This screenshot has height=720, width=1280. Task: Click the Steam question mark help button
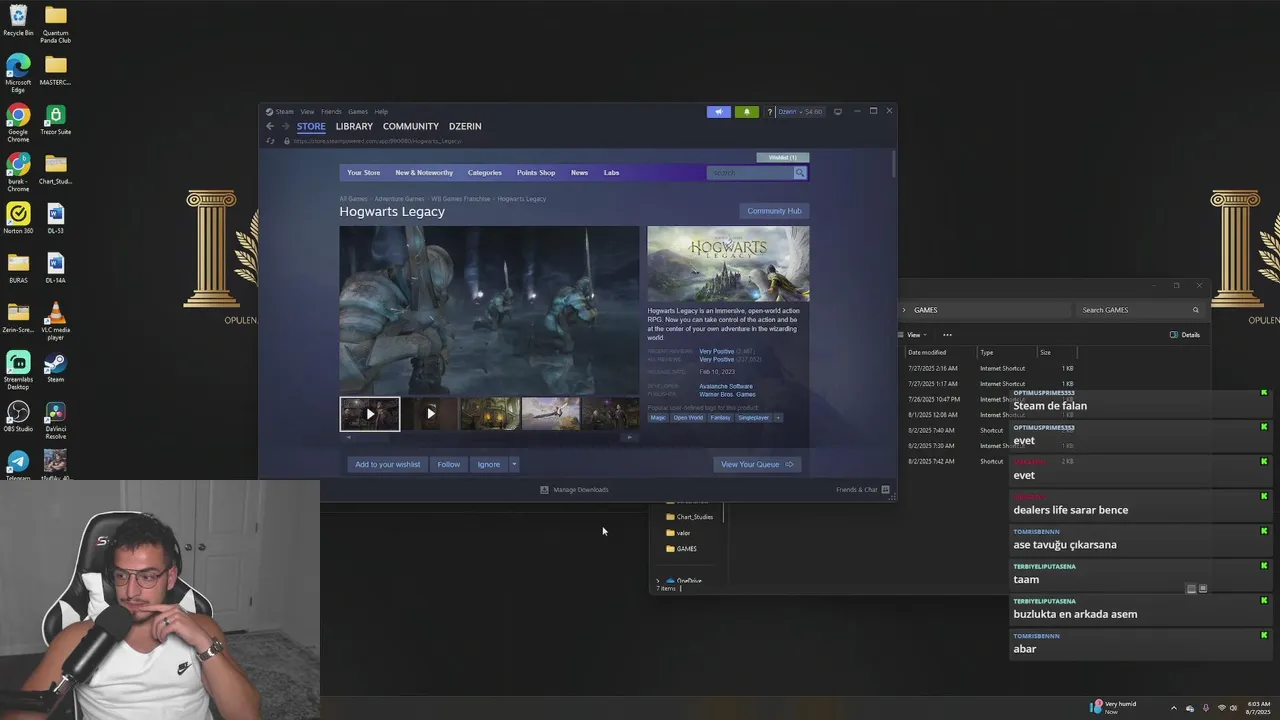pos(769,112)
